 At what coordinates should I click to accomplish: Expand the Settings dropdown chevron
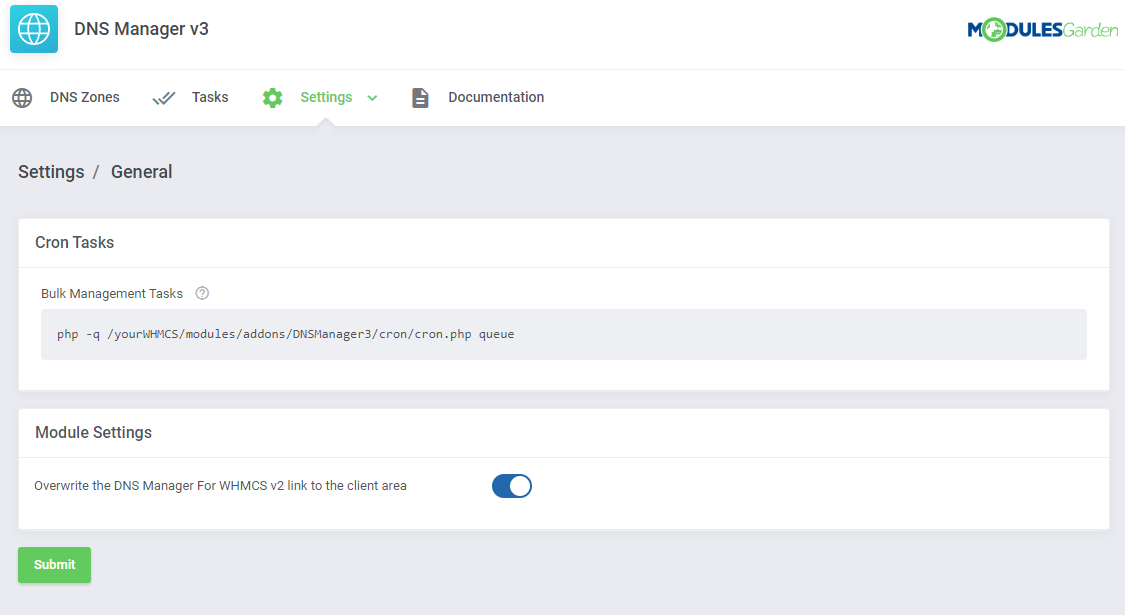coord(372,98)
